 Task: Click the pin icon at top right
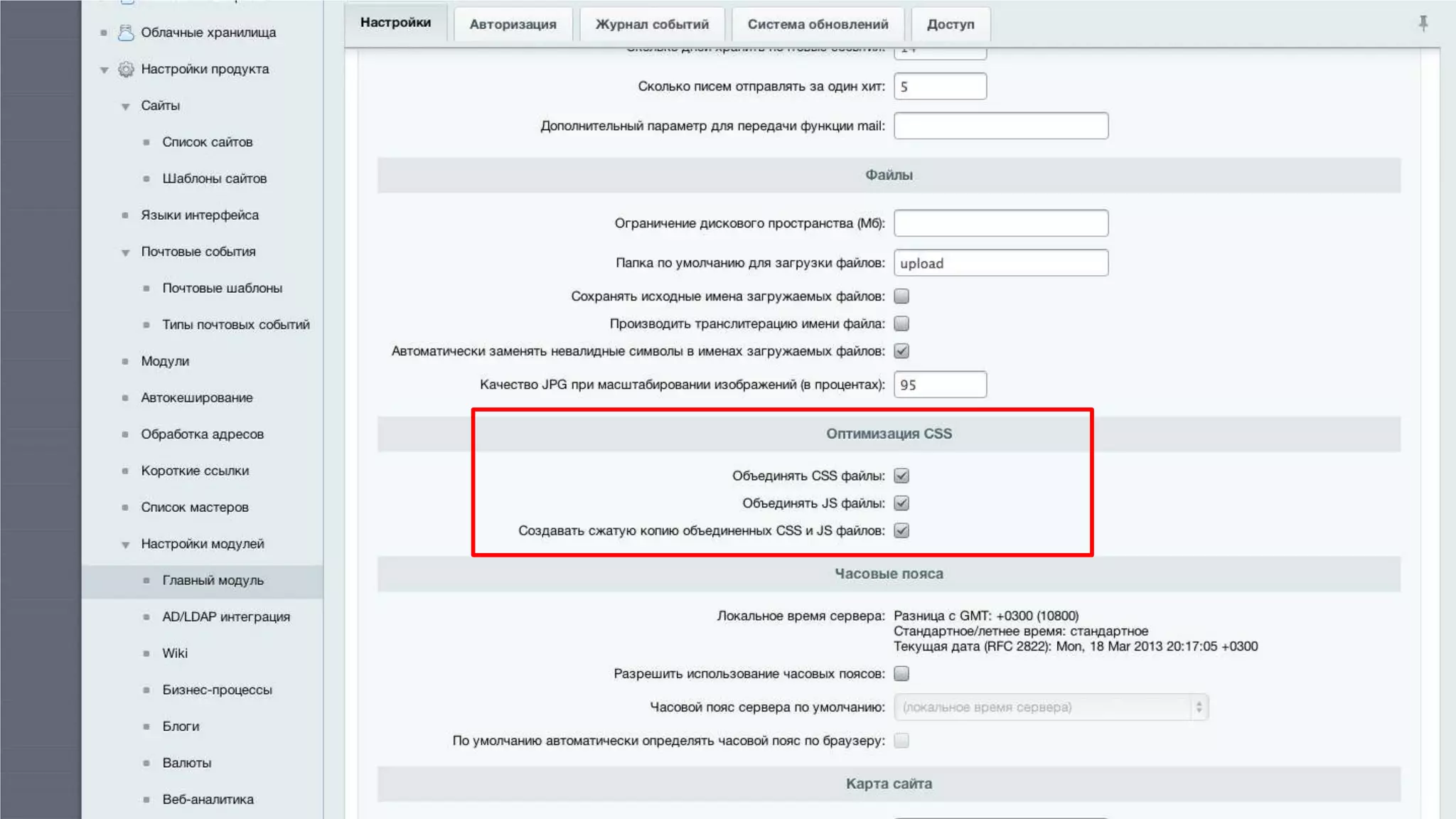coord(1423,23)
